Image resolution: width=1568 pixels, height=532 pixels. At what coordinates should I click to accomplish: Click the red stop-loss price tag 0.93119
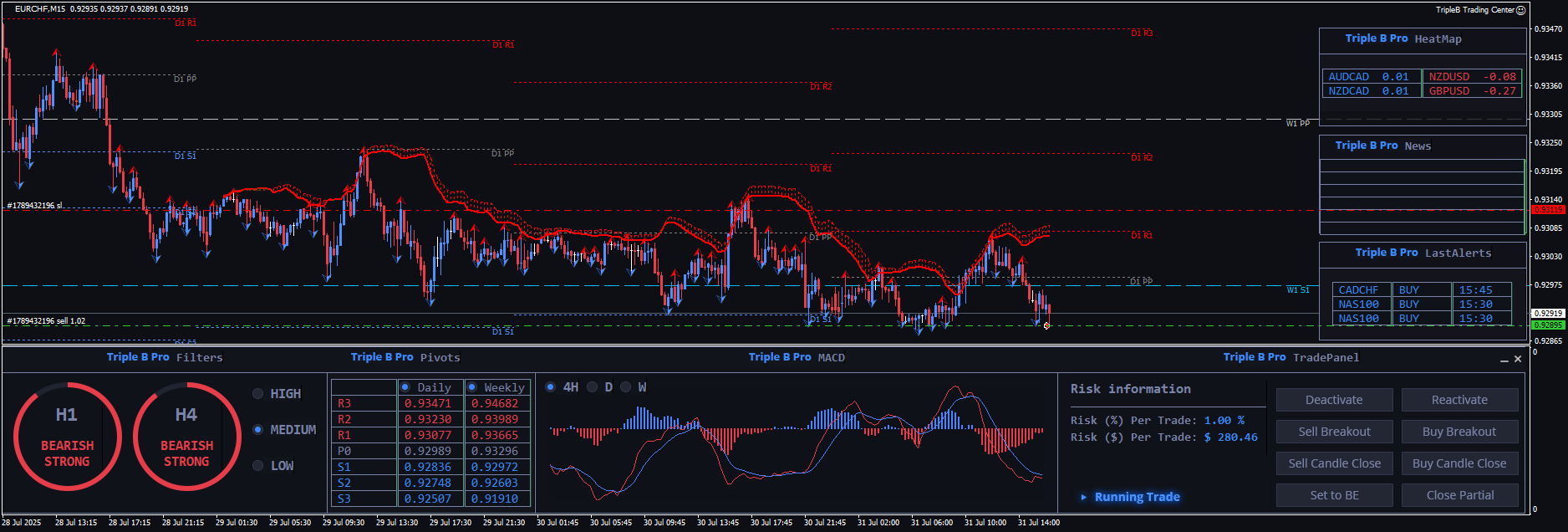point(1547,210)
